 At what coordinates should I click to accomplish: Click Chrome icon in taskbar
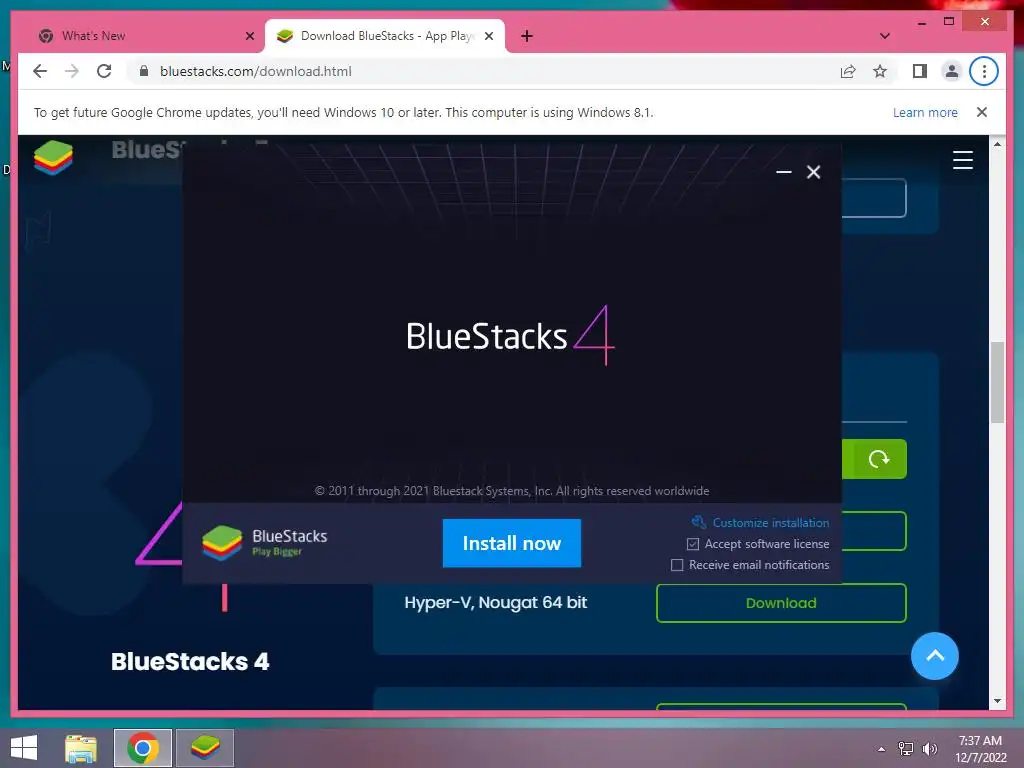[143, 748]
